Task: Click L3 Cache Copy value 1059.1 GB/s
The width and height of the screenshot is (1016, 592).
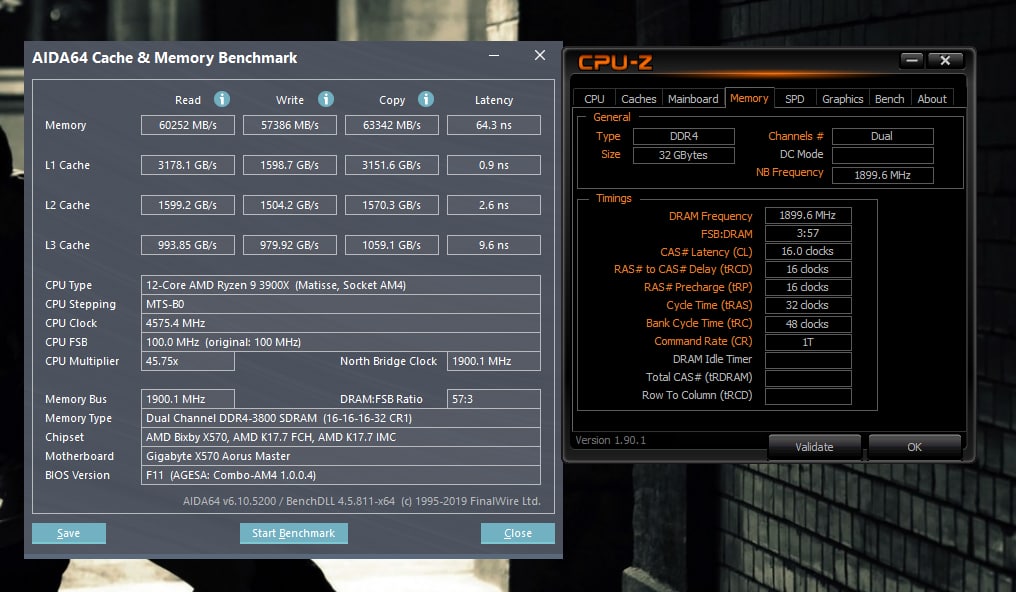Action: 391,245
